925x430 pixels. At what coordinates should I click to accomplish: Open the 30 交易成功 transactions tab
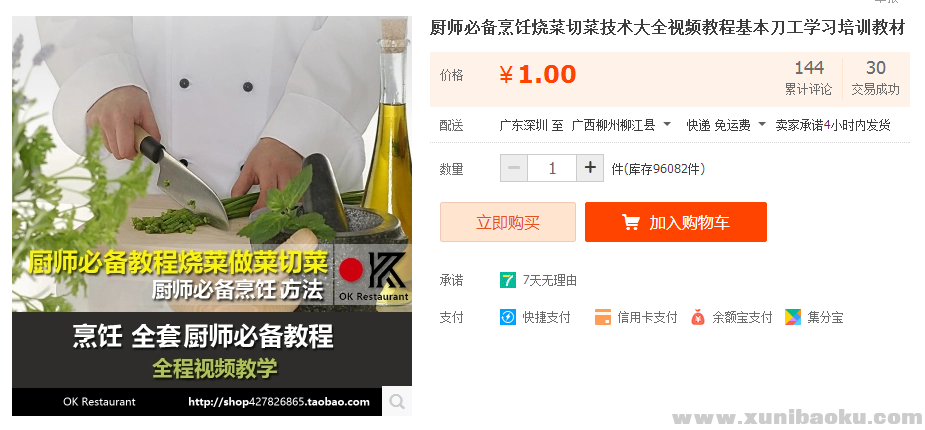click(875, 78)
